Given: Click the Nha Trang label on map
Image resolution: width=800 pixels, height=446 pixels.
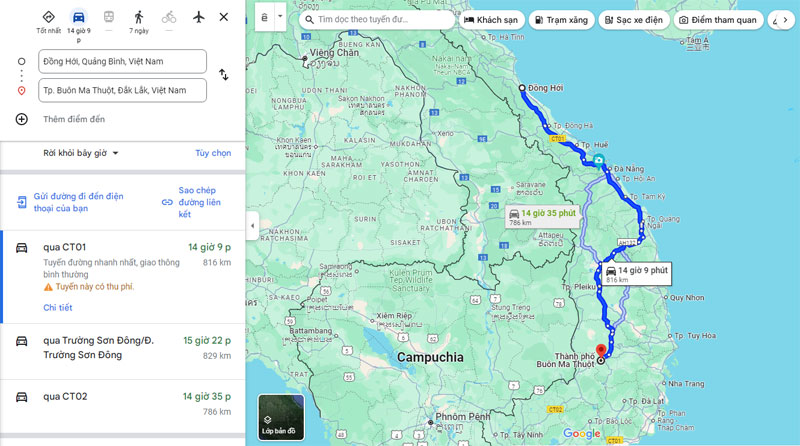Looking at the screenshot, I should click(686, 384).
